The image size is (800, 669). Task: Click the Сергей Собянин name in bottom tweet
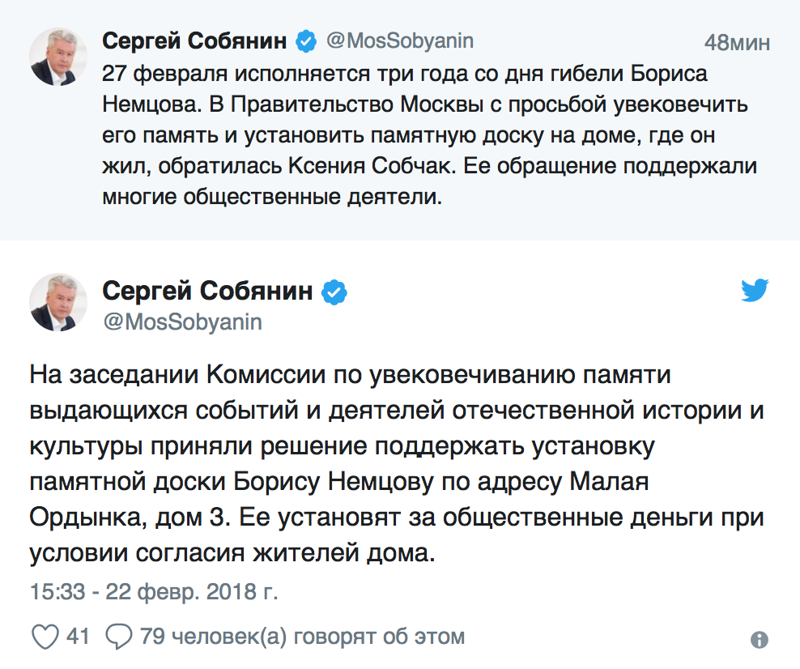click(209, 291)
